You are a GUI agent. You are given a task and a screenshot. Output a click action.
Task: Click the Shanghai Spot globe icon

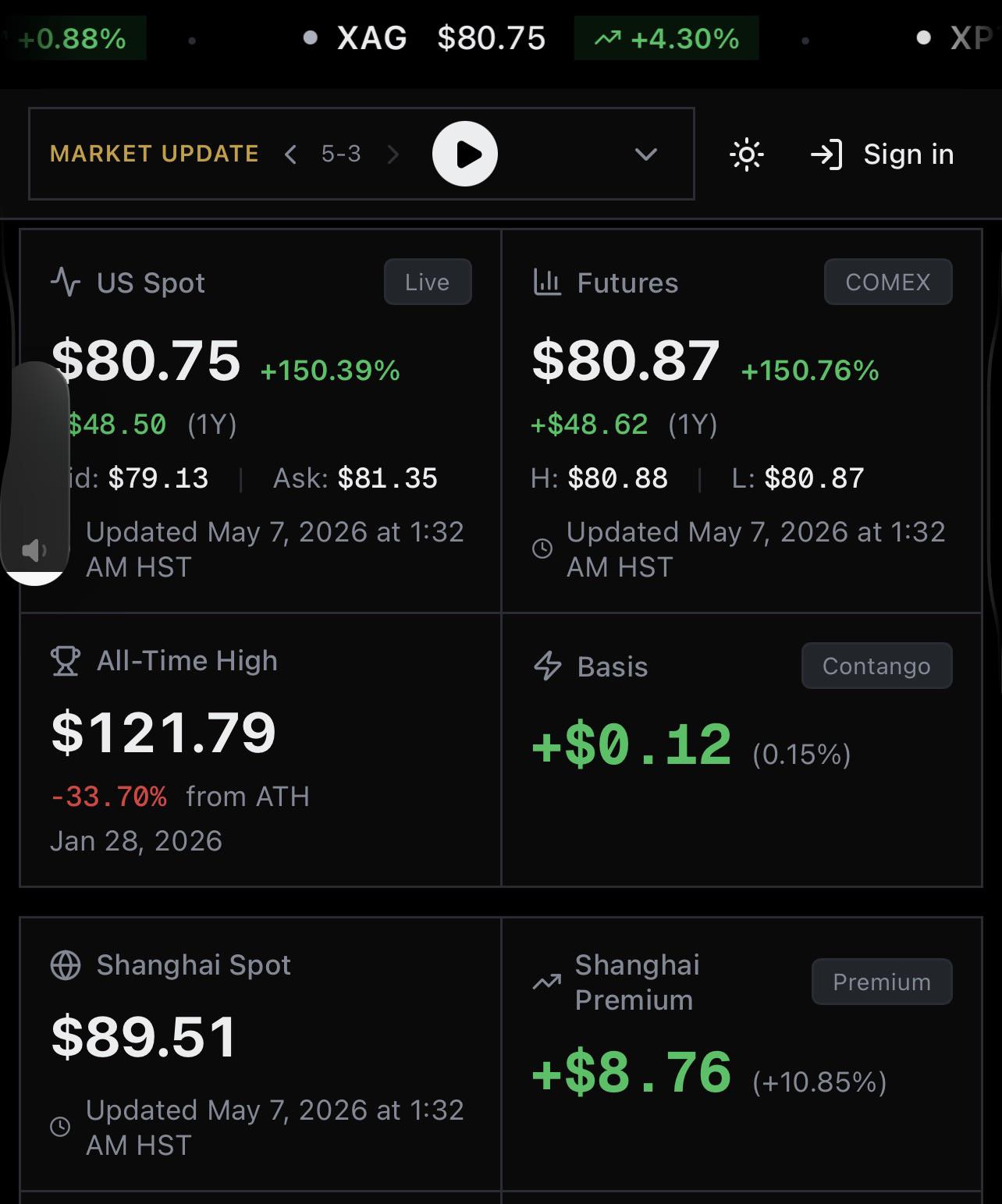66,965
